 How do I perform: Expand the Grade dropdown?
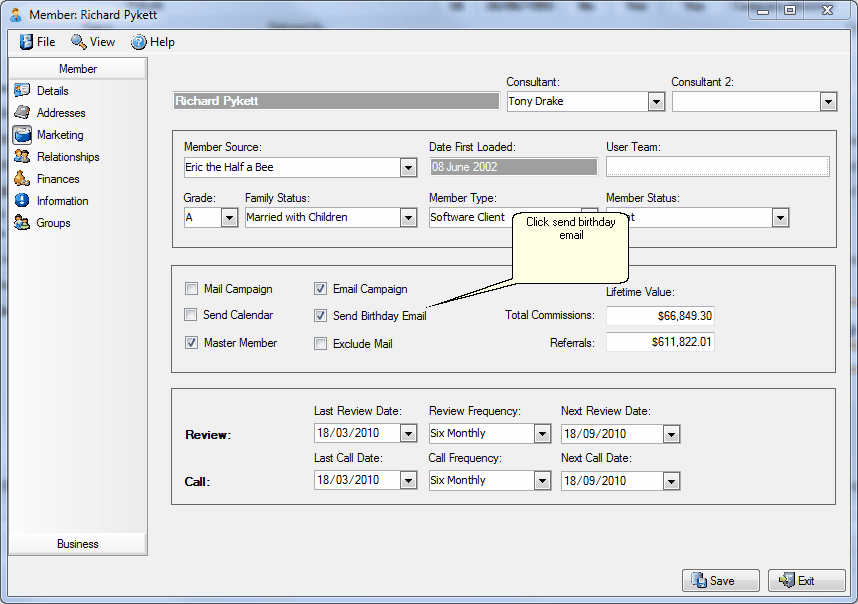click(x=229, y=218)
